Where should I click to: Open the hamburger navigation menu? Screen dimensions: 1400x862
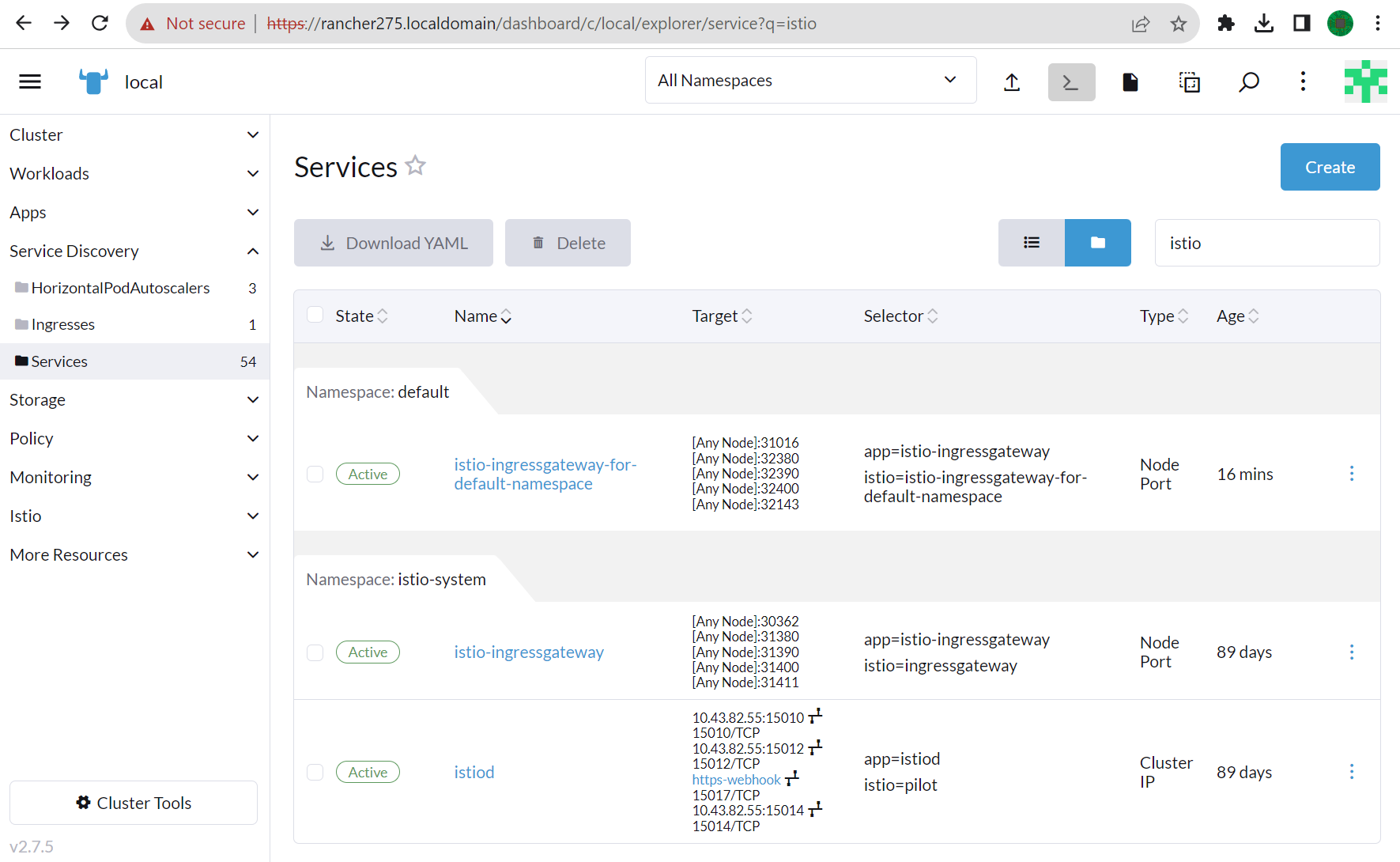[x=30, y=81]
